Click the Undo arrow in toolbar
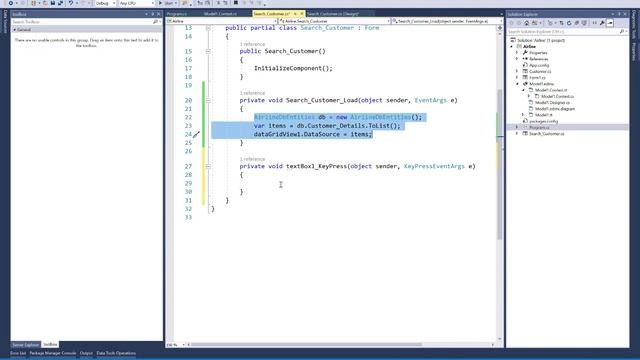 point(71,3)
